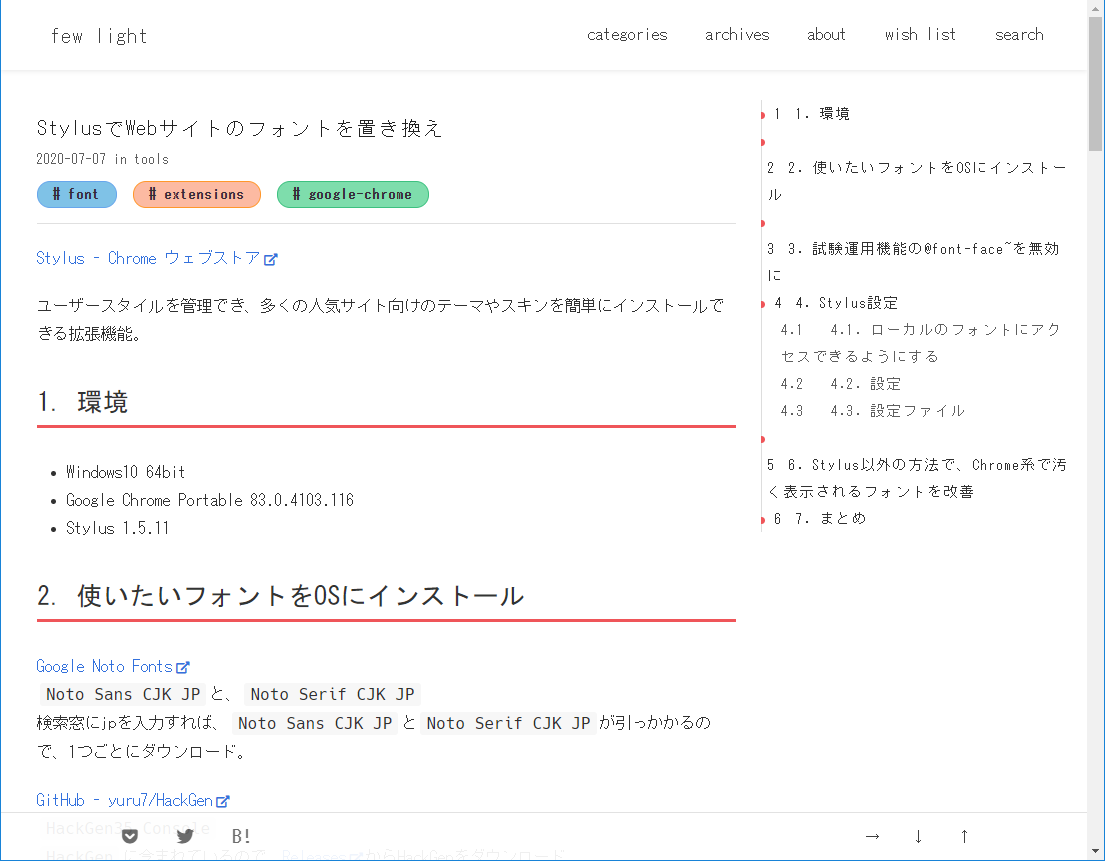The height and width of the screenshot is (861, 1105).
Task: Click the article title StylusでWebサイトのフォントを置き換え
Action: (x=240, y=128)
